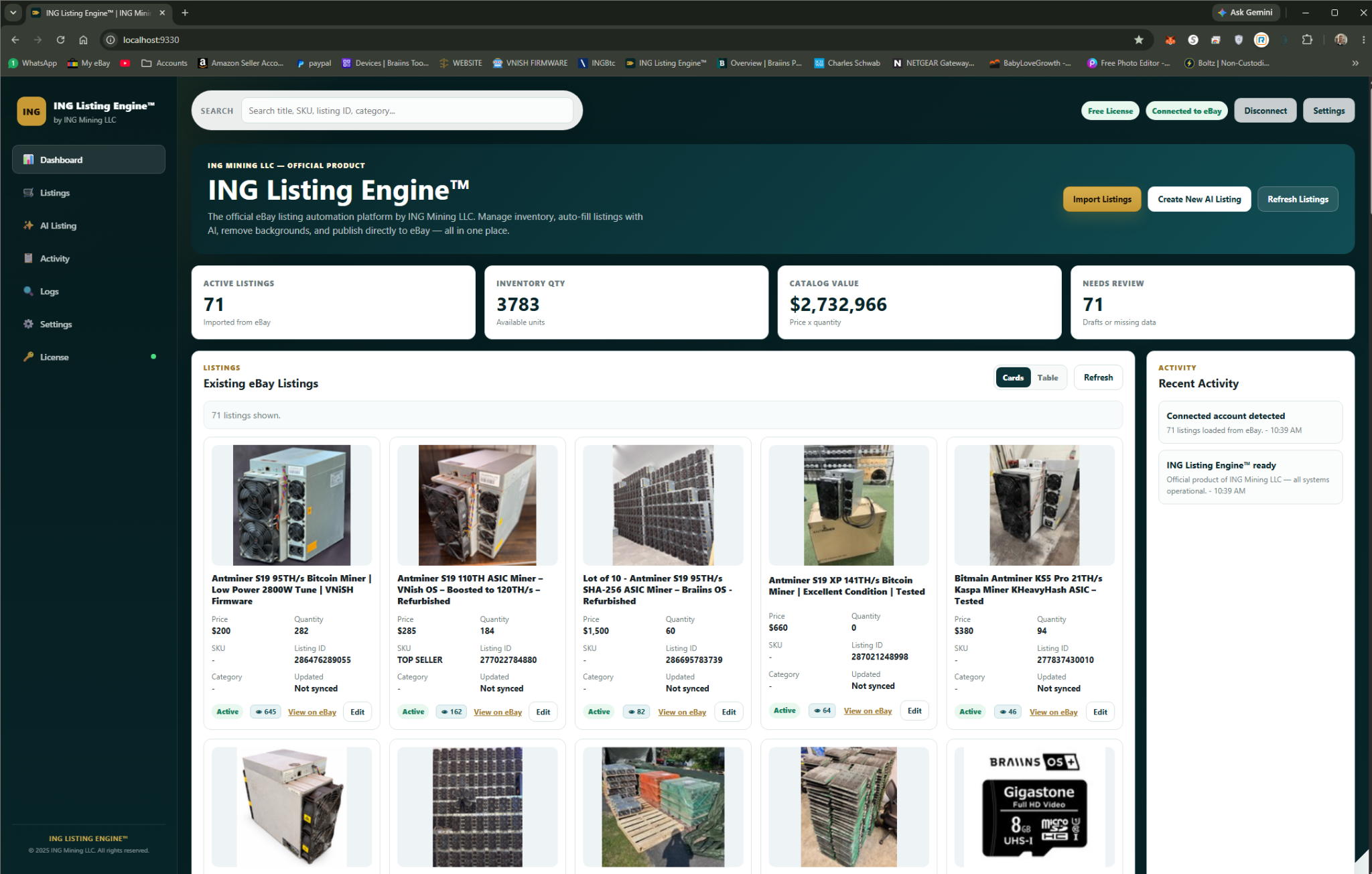Click the Connected to eBay badge
Viewport: 1372px width, 874px height.
(1186, 111)
